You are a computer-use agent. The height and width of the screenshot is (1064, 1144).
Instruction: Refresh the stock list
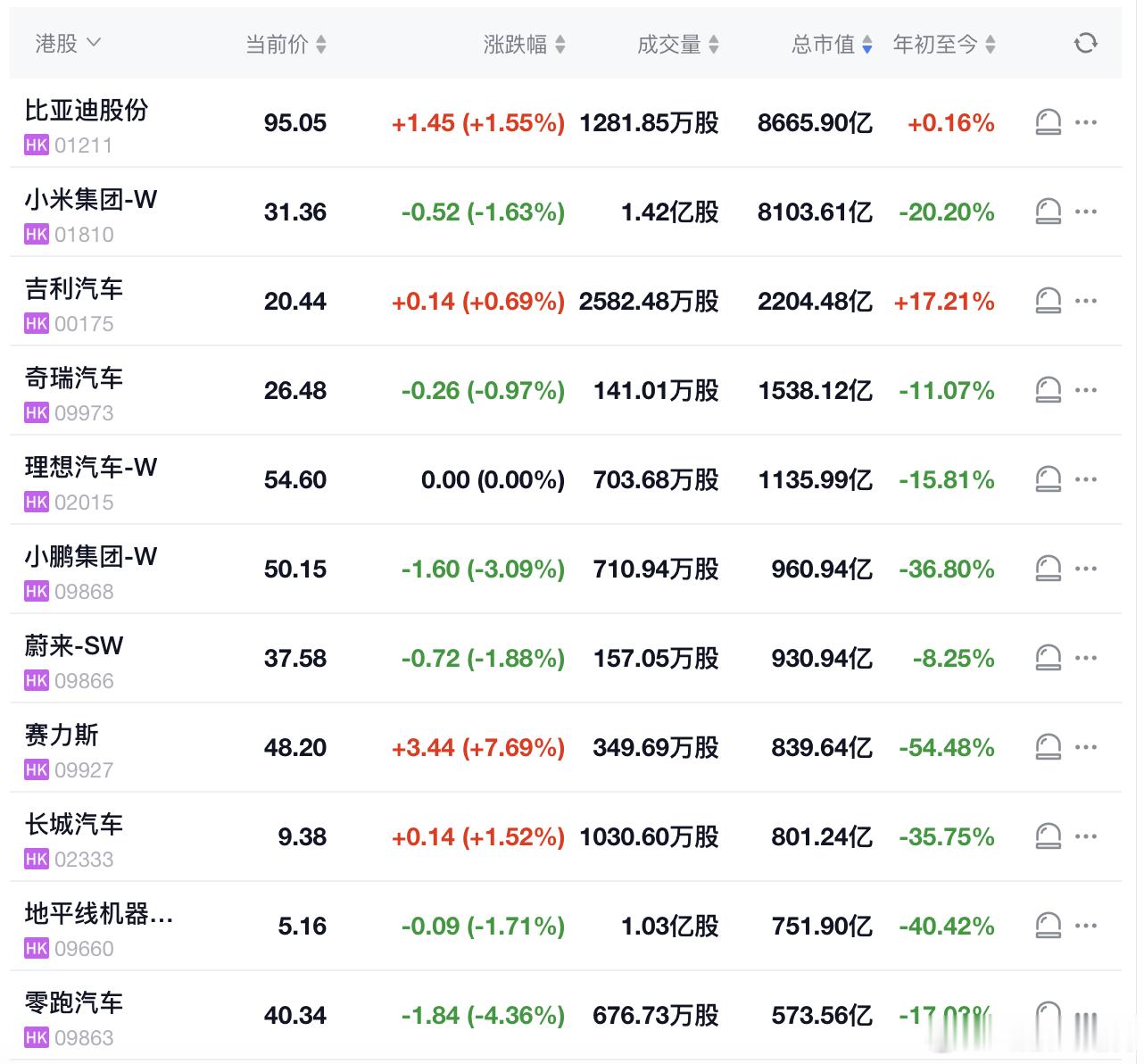[x=1085, y=43]
